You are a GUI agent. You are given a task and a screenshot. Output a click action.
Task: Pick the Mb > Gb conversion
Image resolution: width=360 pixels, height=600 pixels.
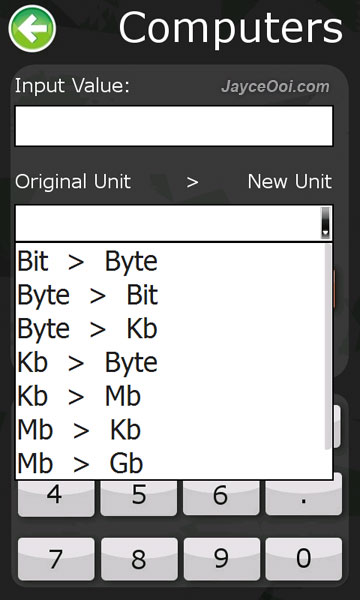(x=171, y=463)
